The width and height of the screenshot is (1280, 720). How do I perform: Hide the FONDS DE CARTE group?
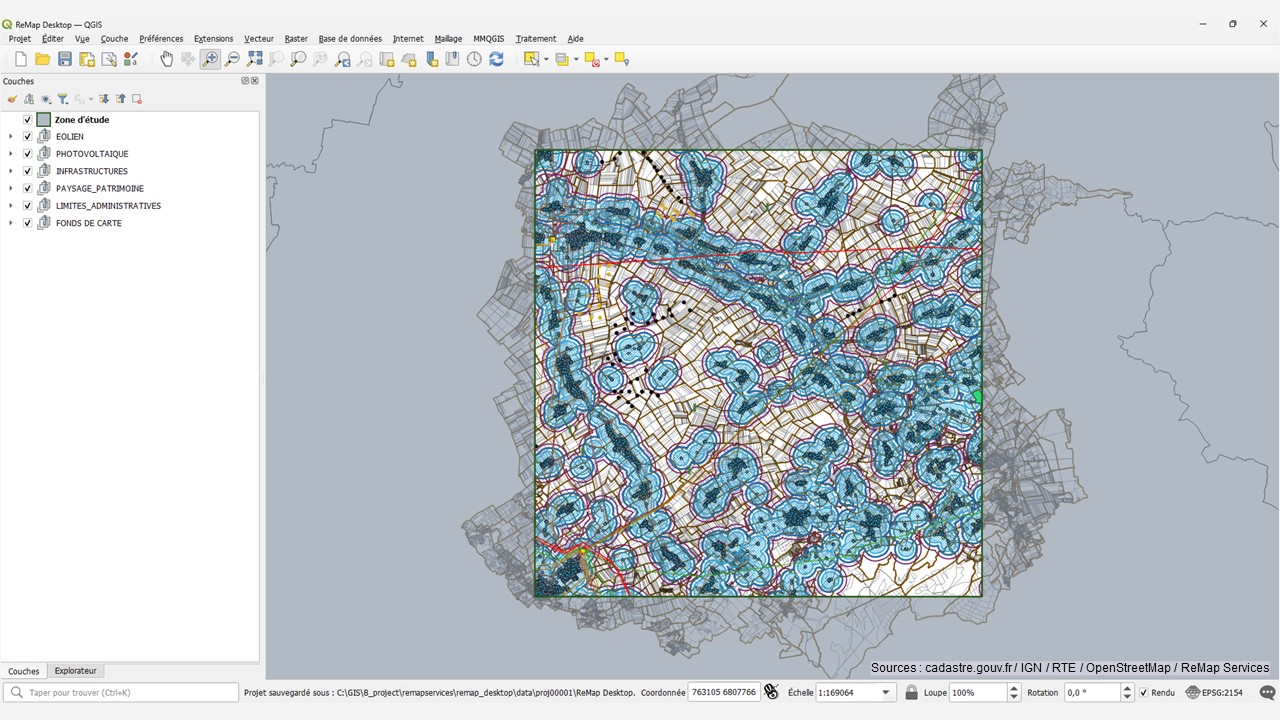pyautogui.click(x=28, y=223)
